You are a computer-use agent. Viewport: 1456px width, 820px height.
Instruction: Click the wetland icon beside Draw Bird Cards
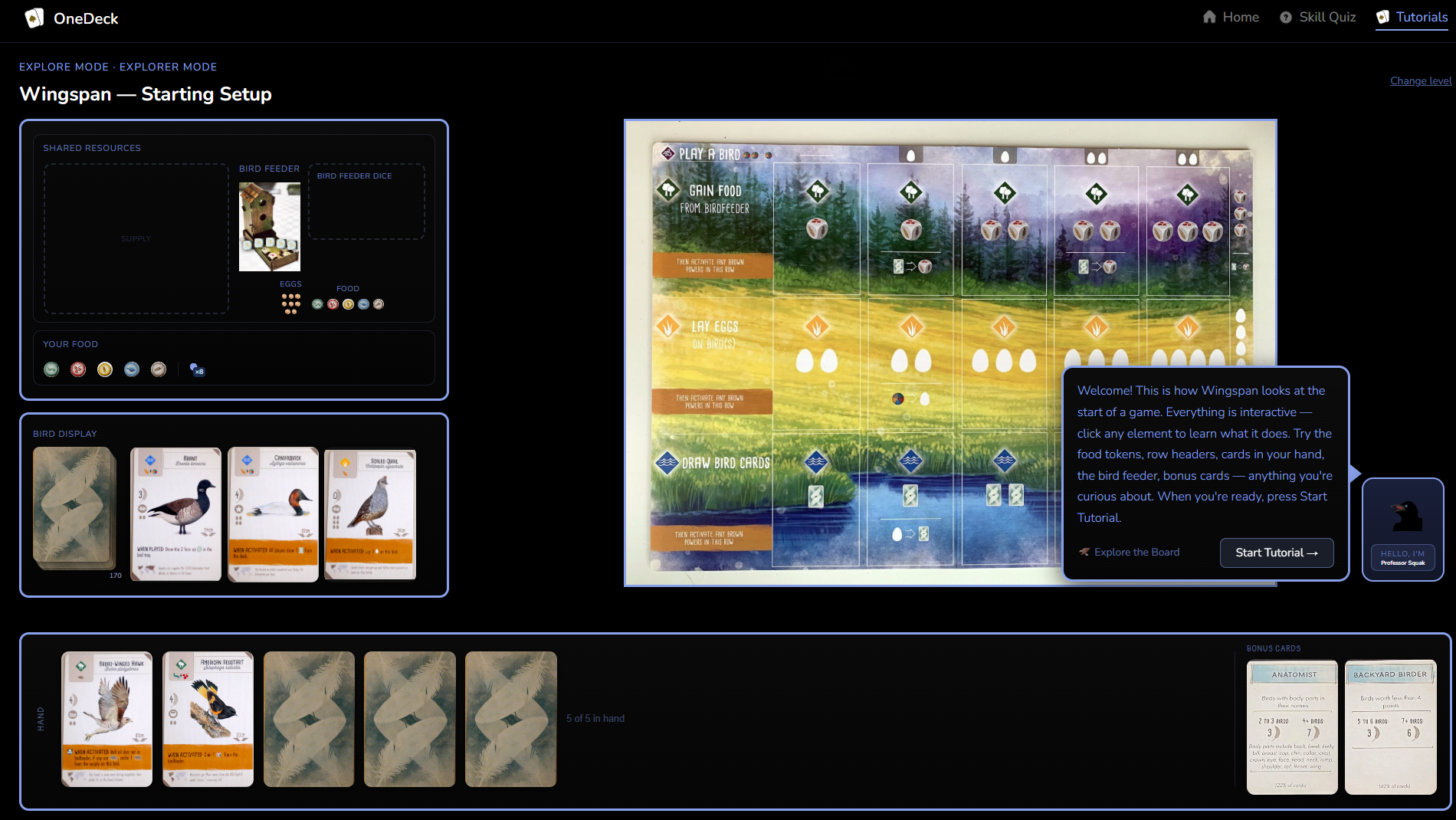pyautogui.click(x=667, y=462)
